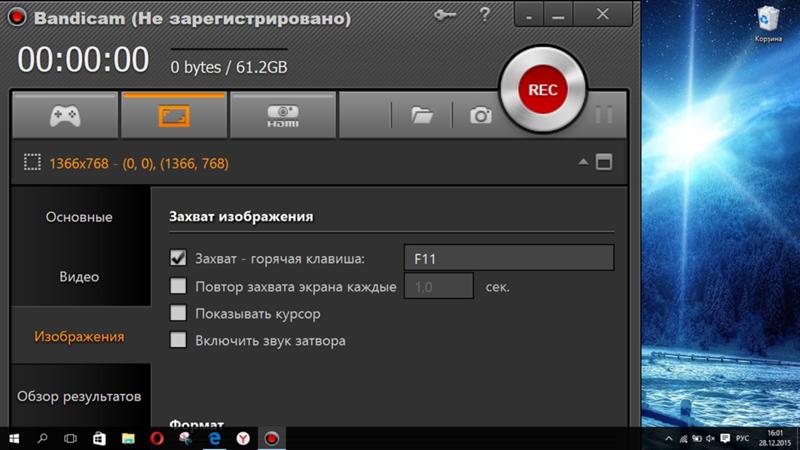This screenshot has width=800, height=450.
Task: Click the pause recording icon
Action: [604, 115]
